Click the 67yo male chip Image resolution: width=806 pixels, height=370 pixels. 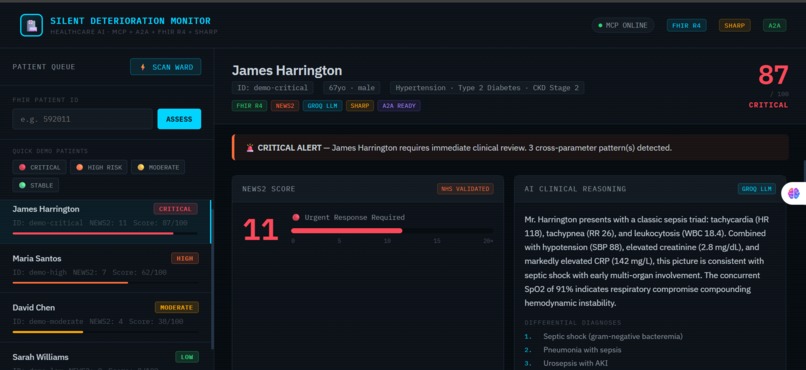point(352,88)
